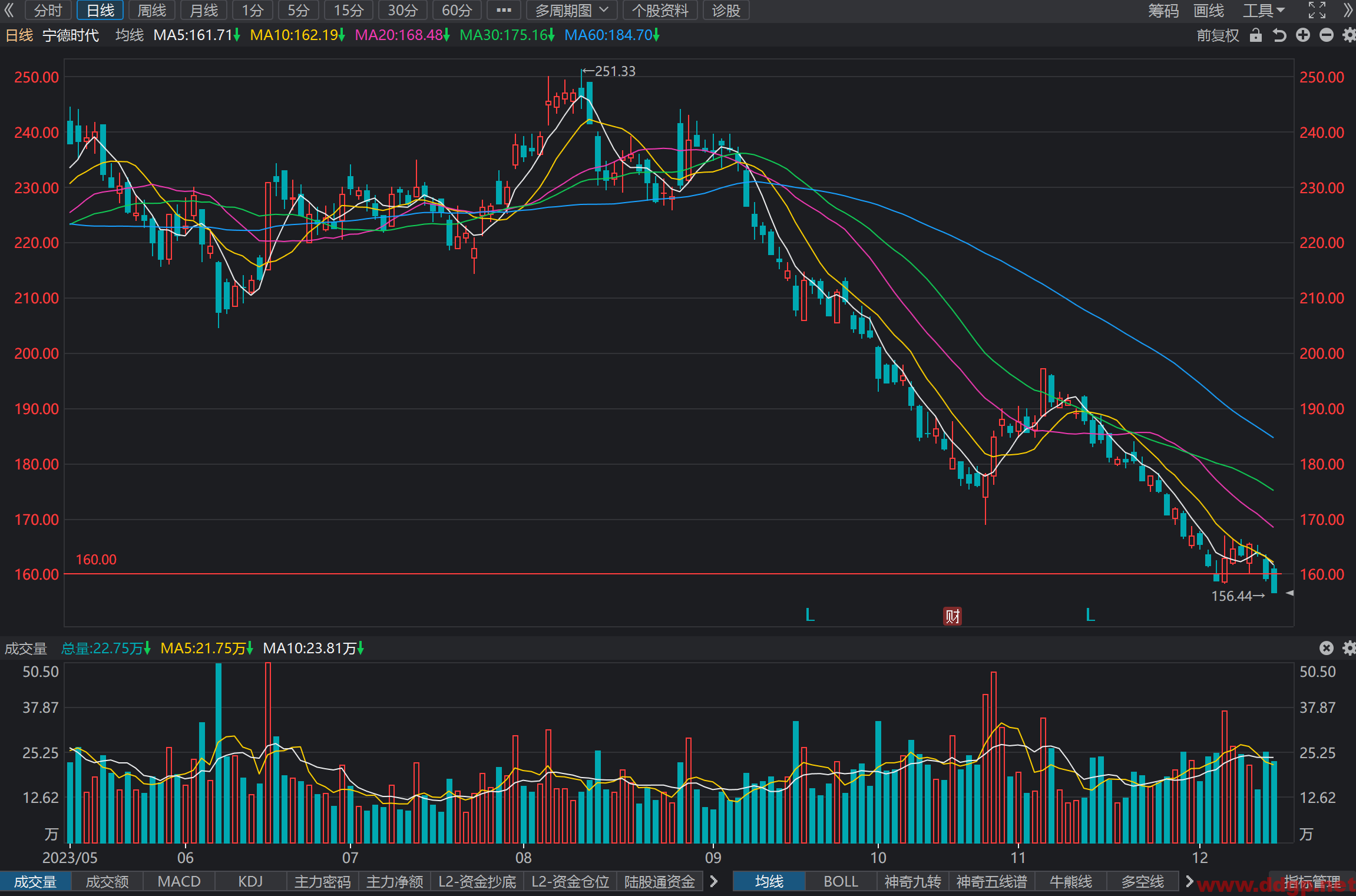Image resolution: width=1356 pixels, height=896 pixels.
Task: Zoom in with the plus circle icon
Action: (x=1303, y=35)
